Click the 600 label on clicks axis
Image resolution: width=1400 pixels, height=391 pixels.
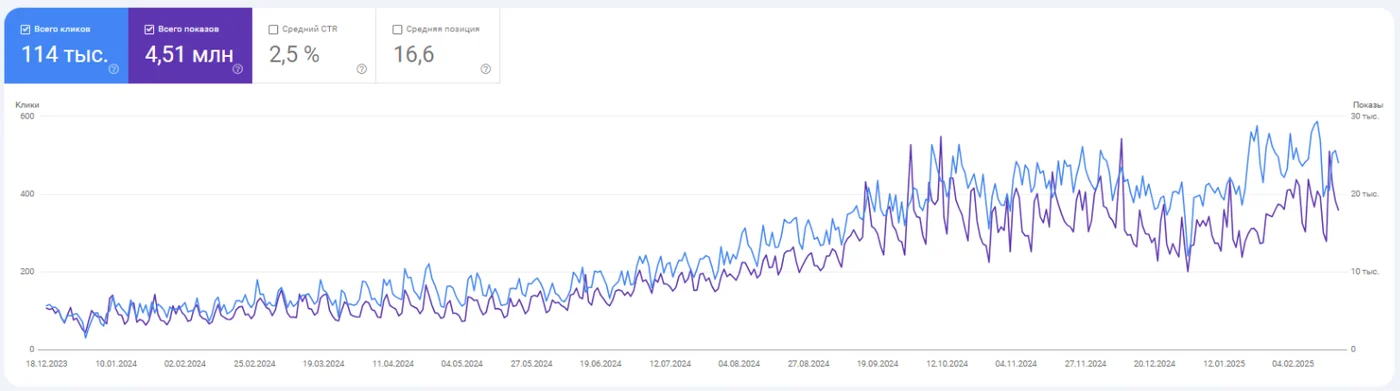tap(27, 116)
